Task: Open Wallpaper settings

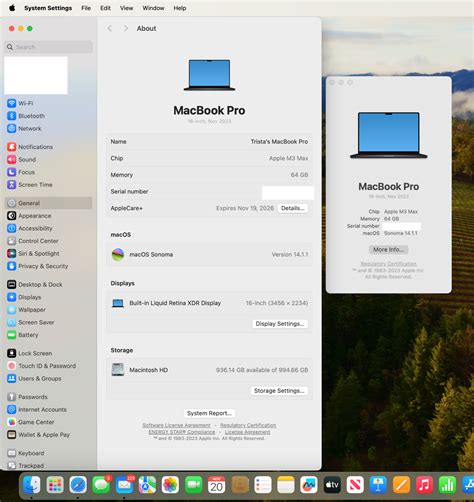Action: pos(26,310)
